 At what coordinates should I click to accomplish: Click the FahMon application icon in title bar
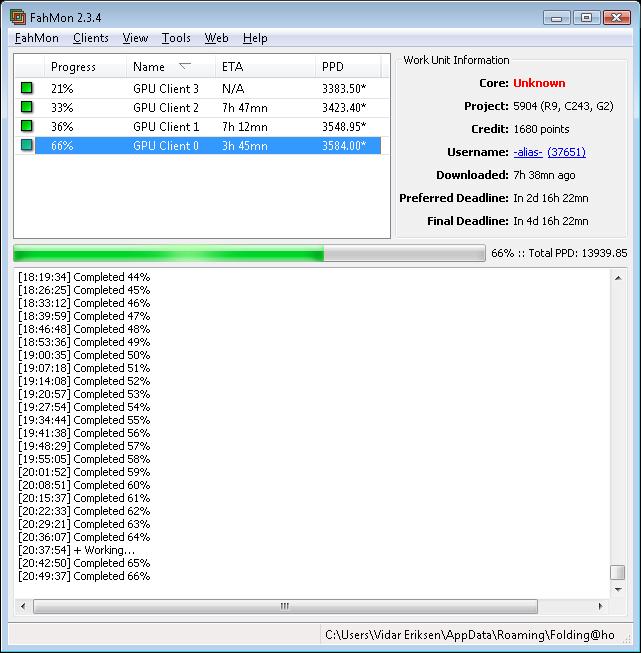[18, 17]
